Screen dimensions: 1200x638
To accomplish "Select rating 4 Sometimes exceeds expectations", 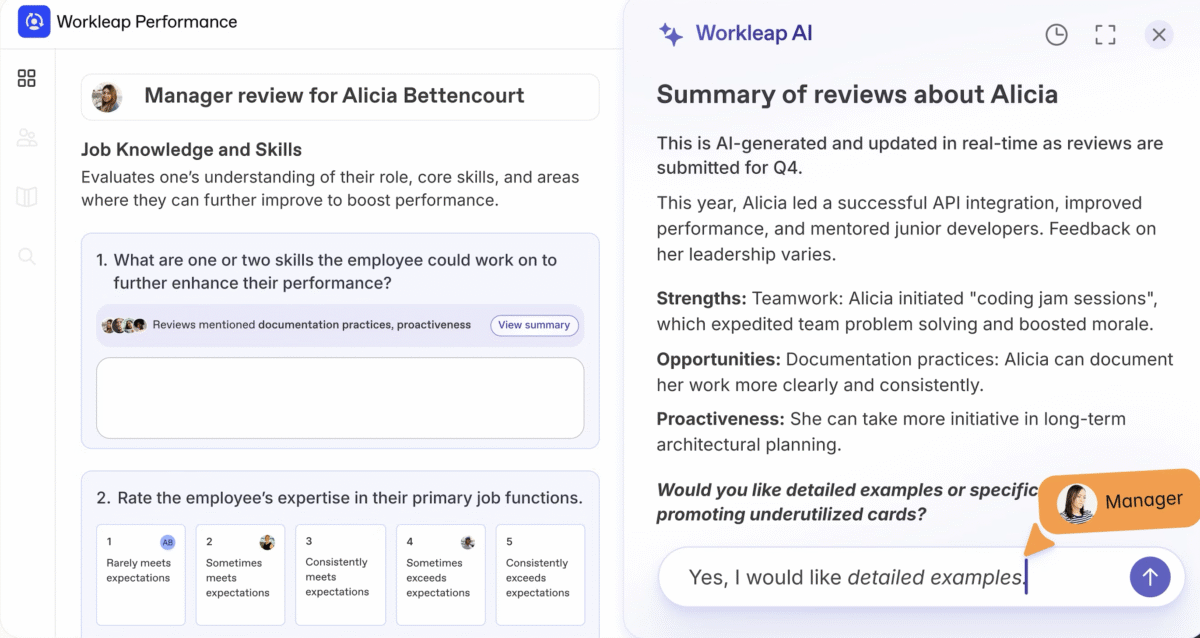I will tap(440, 574).
